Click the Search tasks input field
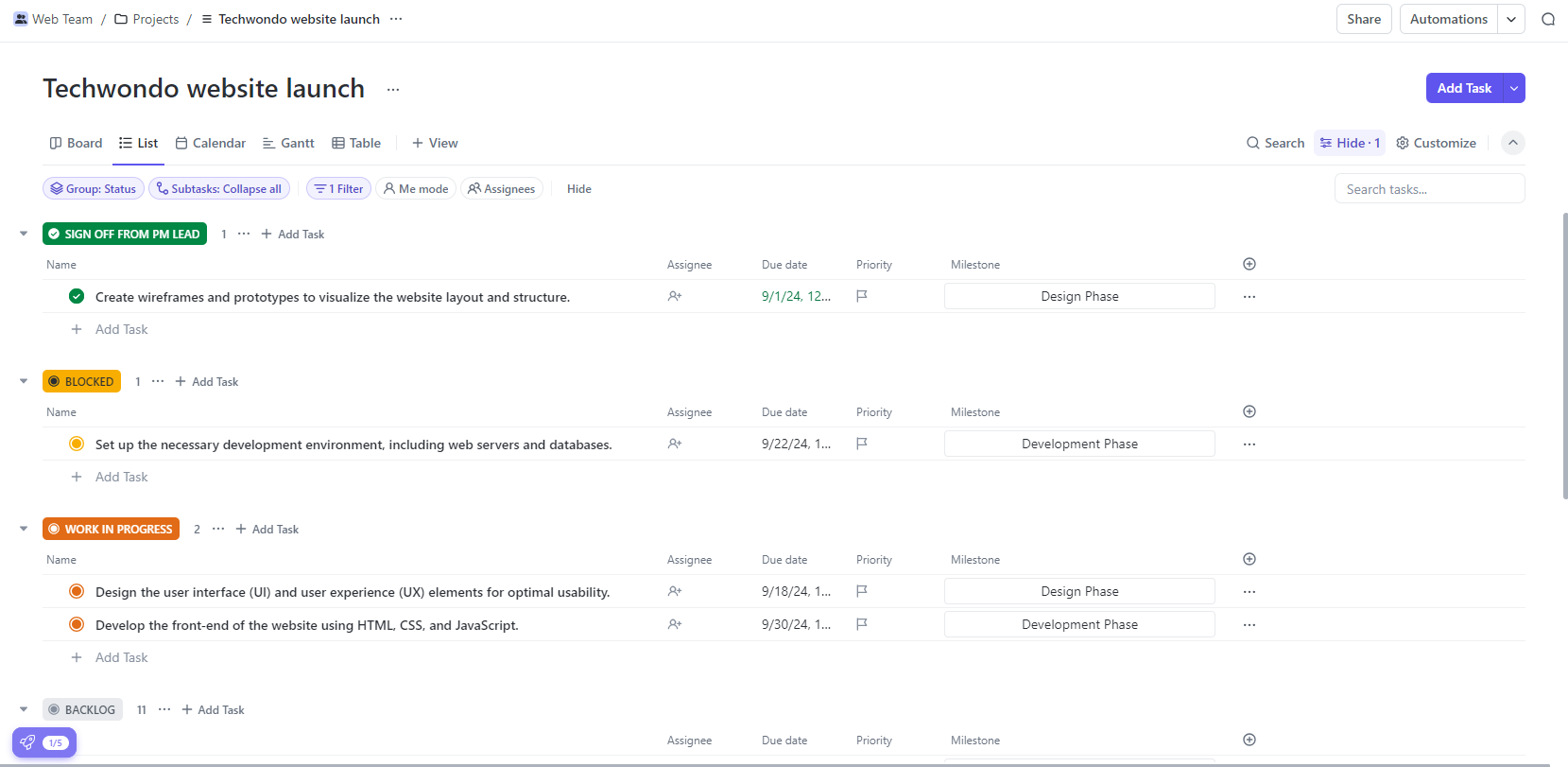 pyautogui.click(x=1429, y=189)
